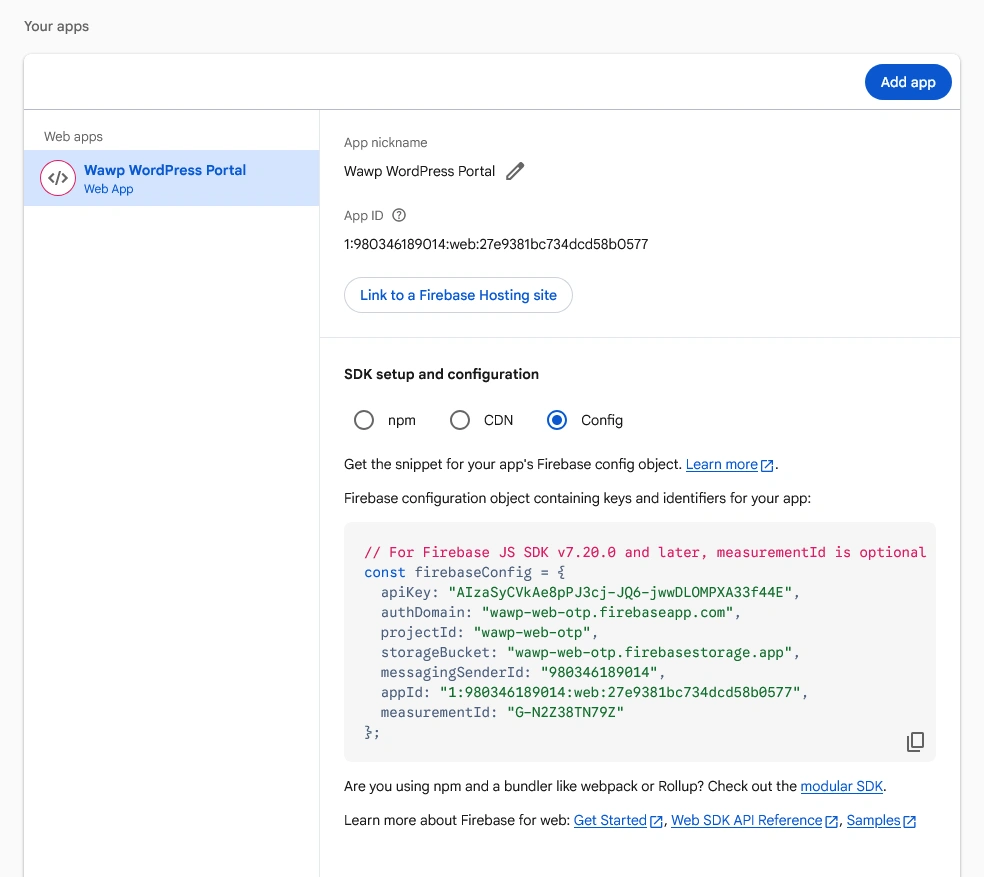Image resolution: width=984 pixels, height=877 pixels.
Task: Click the "Your apps" heading
Action: pos(56,26)
